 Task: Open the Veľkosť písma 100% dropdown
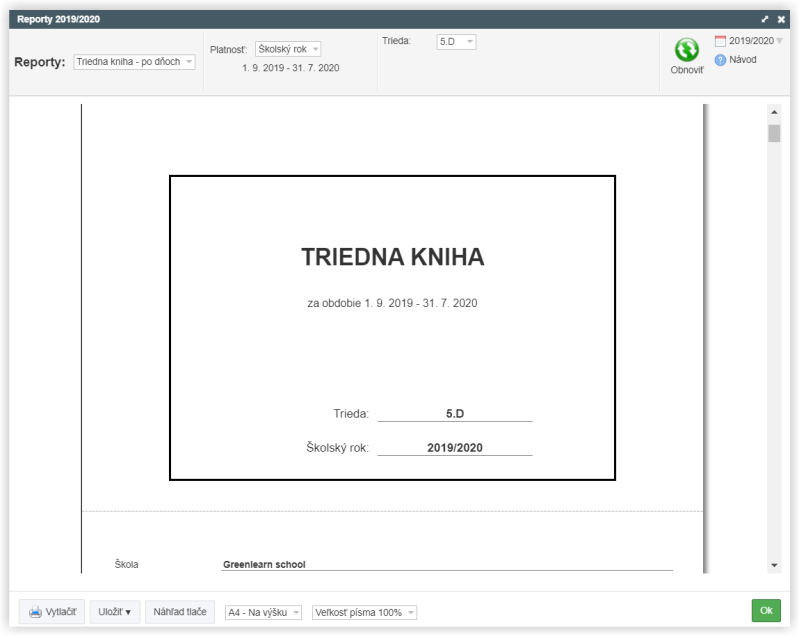point(364,612)
